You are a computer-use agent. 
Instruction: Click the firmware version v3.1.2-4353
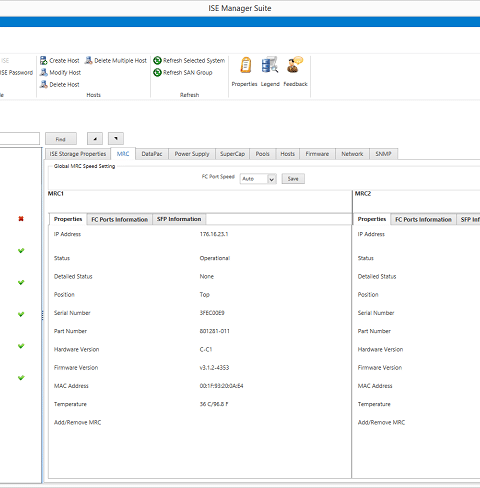coord(214,368)
